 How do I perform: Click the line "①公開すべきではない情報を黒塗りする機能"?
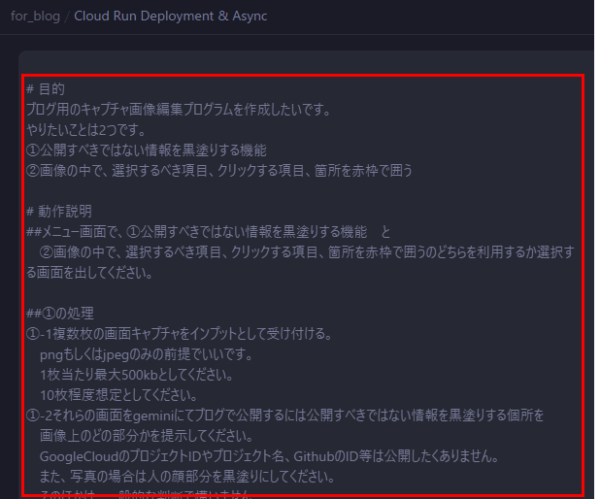pyautogui.click(x=147, y=150)
